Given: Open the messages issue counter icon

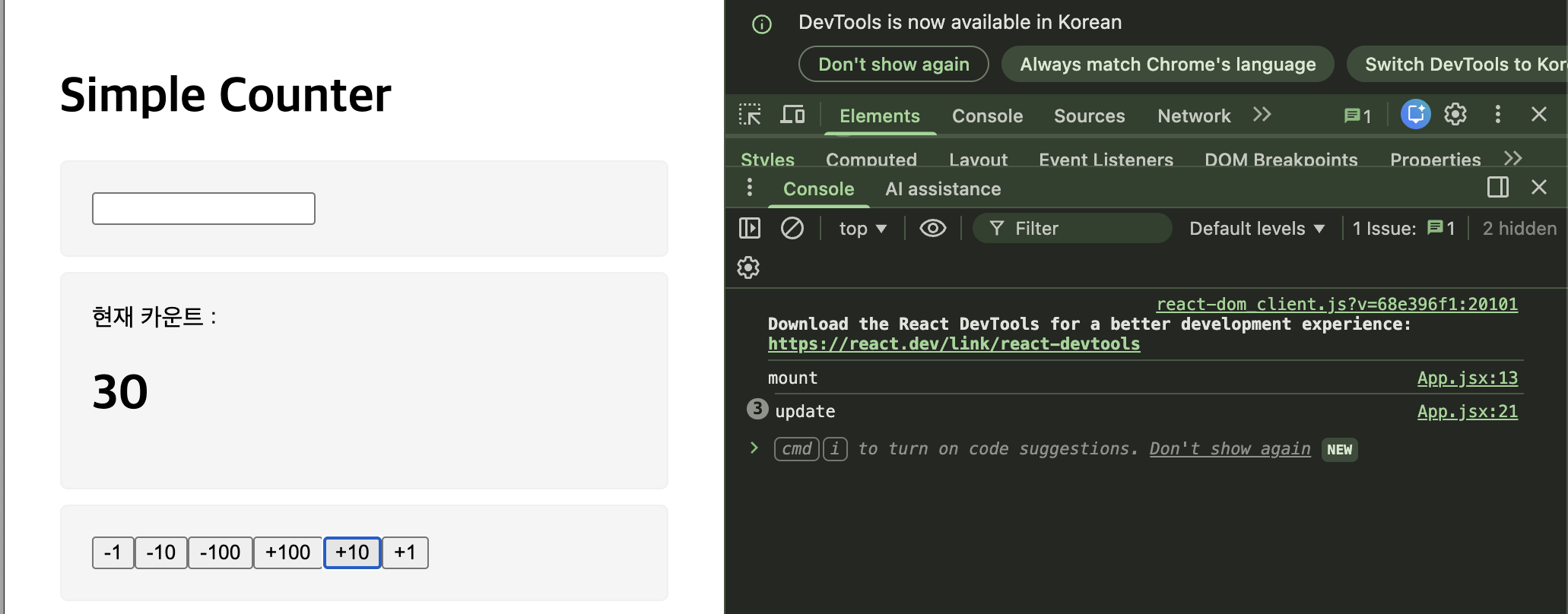Looking at the screenshot, I should [1357, 116].
